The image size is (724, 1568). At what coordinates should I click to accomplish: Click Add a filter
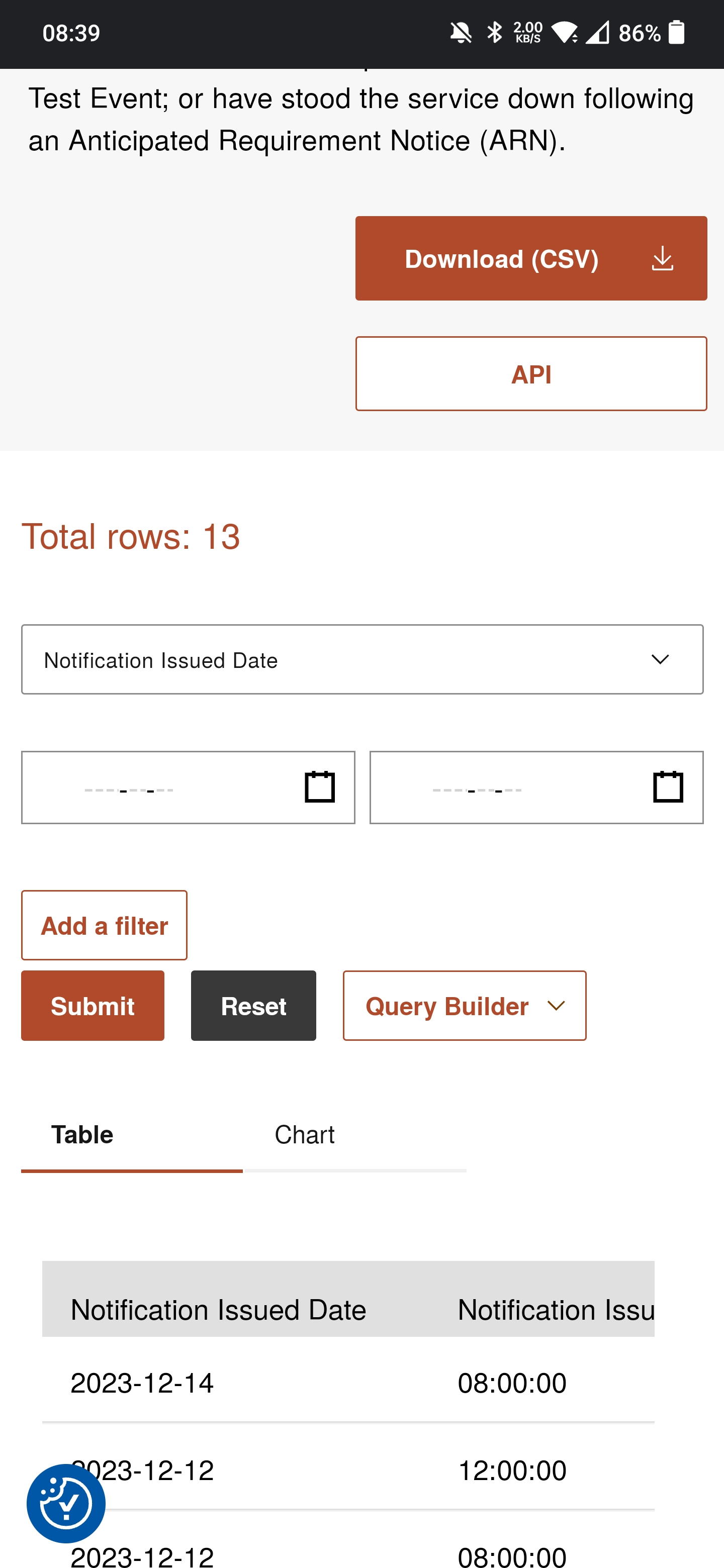(x=104, y=925)
